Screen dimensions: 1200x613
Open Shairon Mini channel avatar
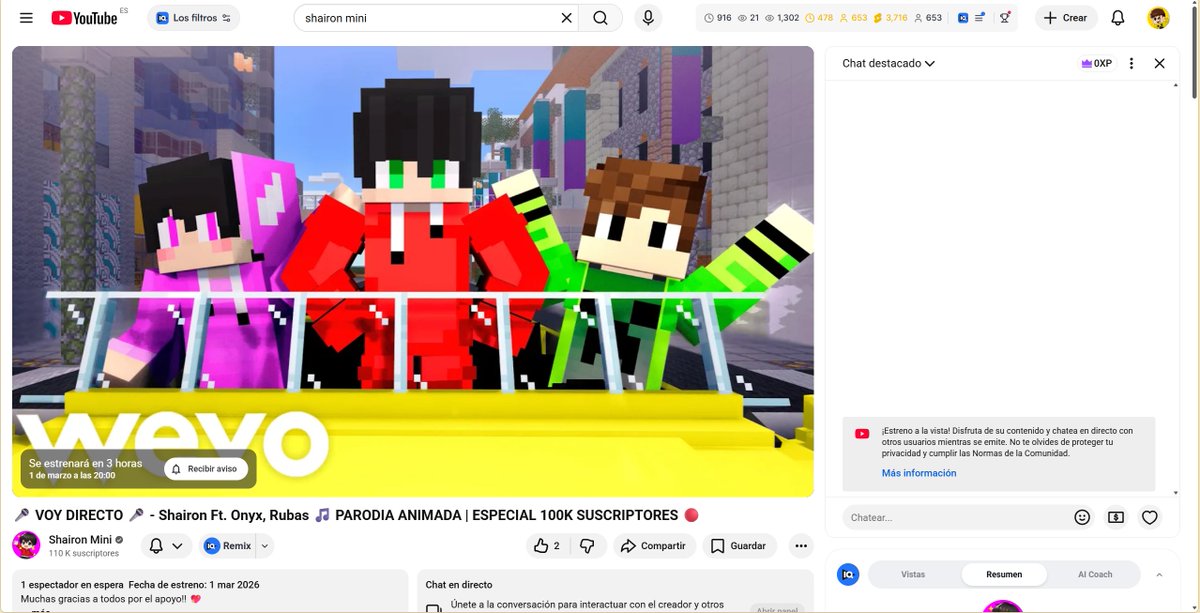[x=26, y=545]
